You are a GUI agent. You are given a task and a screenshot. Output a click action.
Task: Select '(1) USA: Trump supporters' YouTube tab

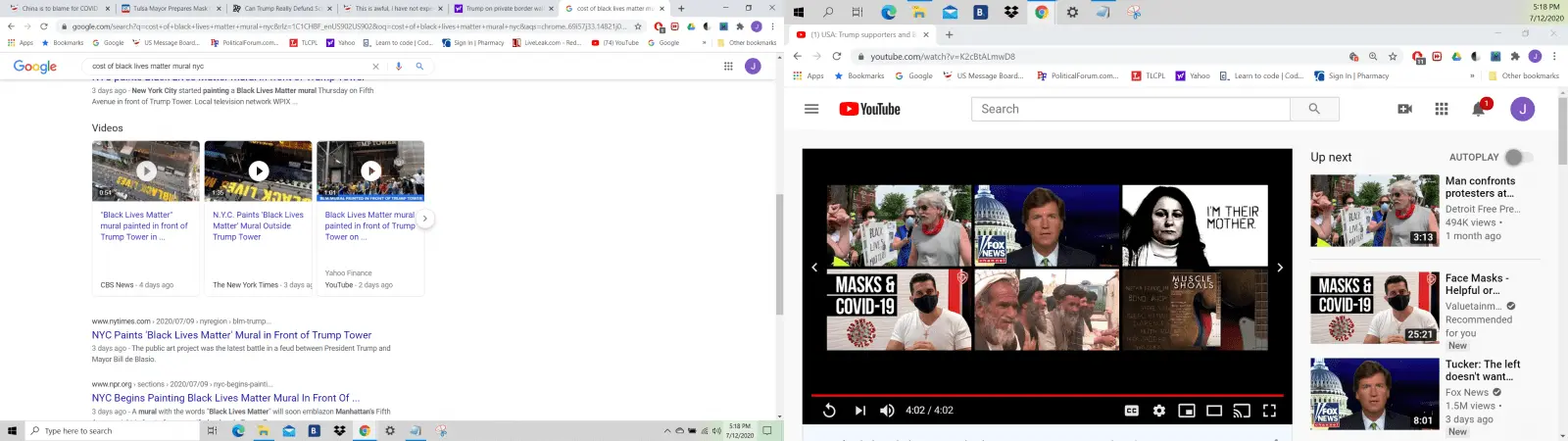click(x=862, y=34)
